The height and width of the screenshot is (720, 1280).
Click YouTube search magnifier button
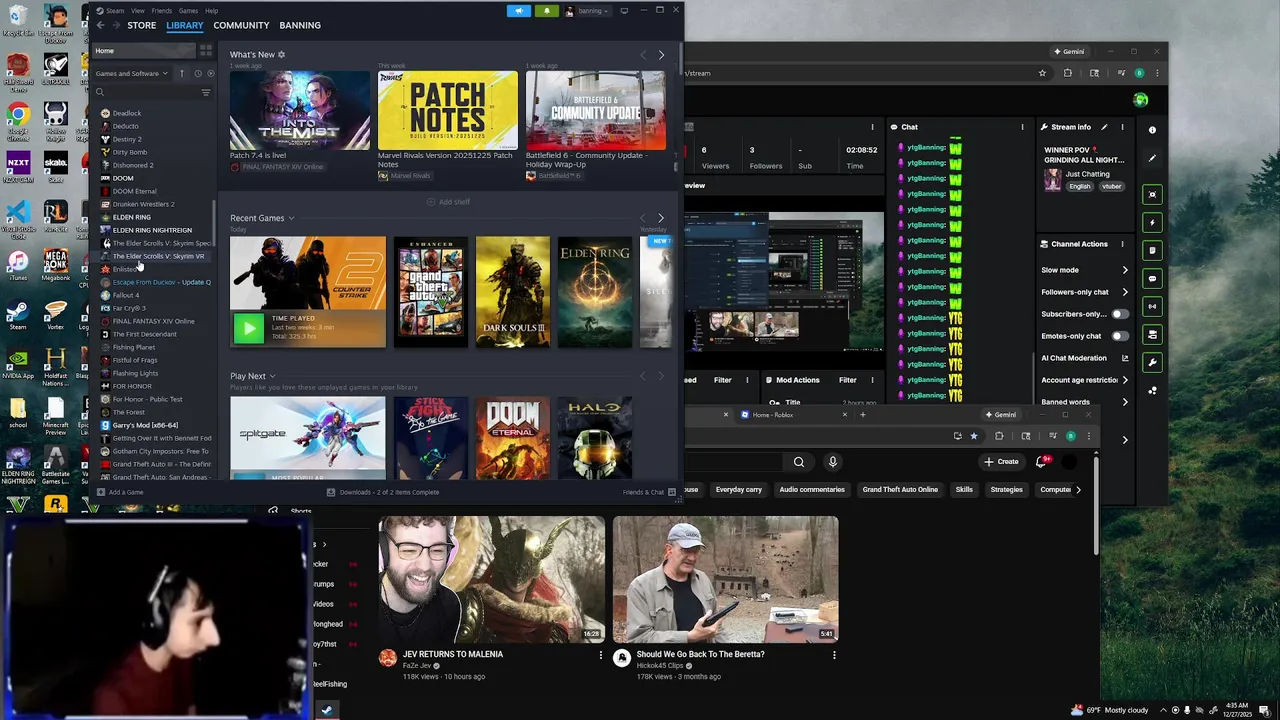point(799,462)
